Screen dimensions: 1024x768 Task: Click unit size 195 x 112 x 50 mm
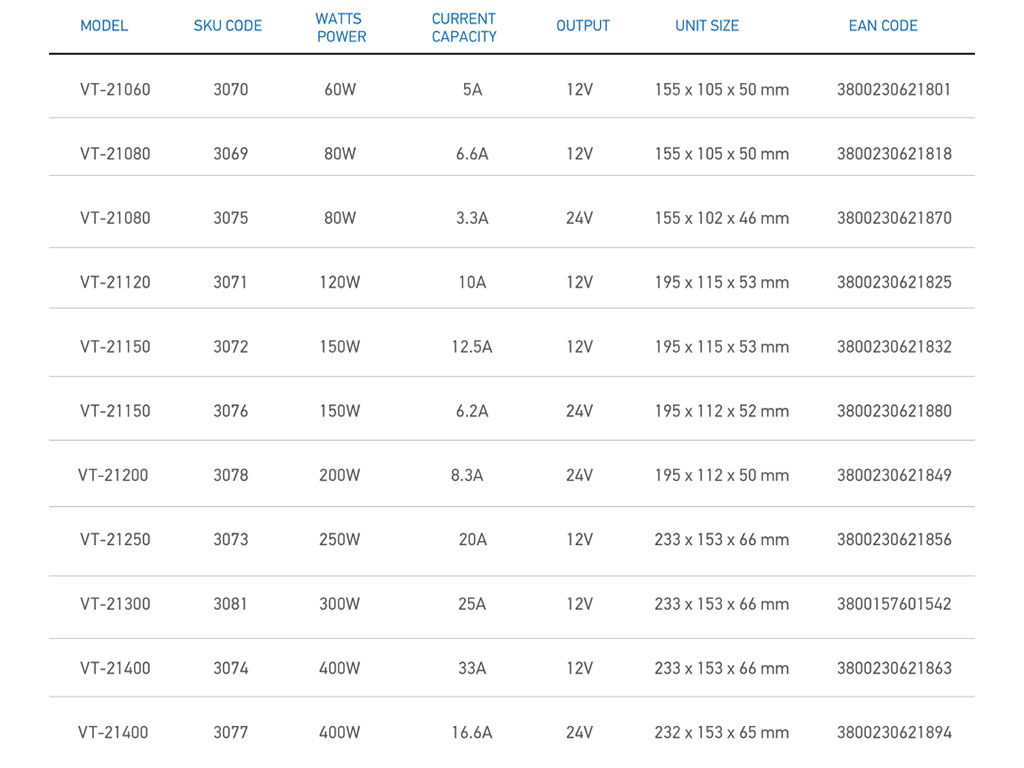pos(722,475)
